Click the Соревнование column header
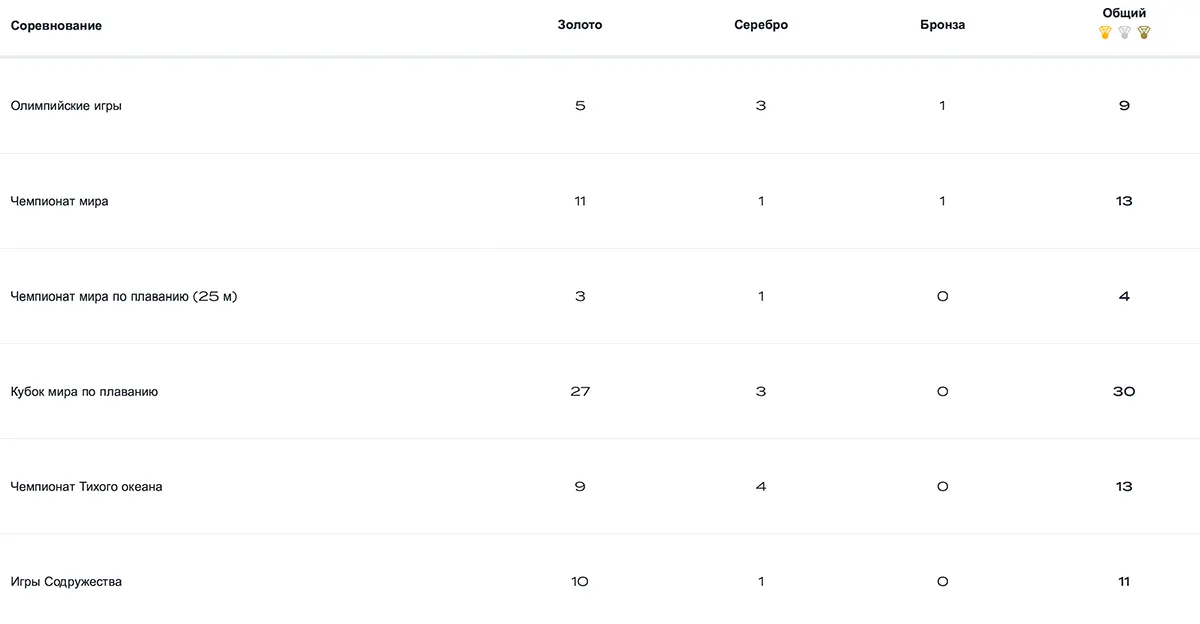The height and width of the screenshot is (624, 1200). point(56,25)
